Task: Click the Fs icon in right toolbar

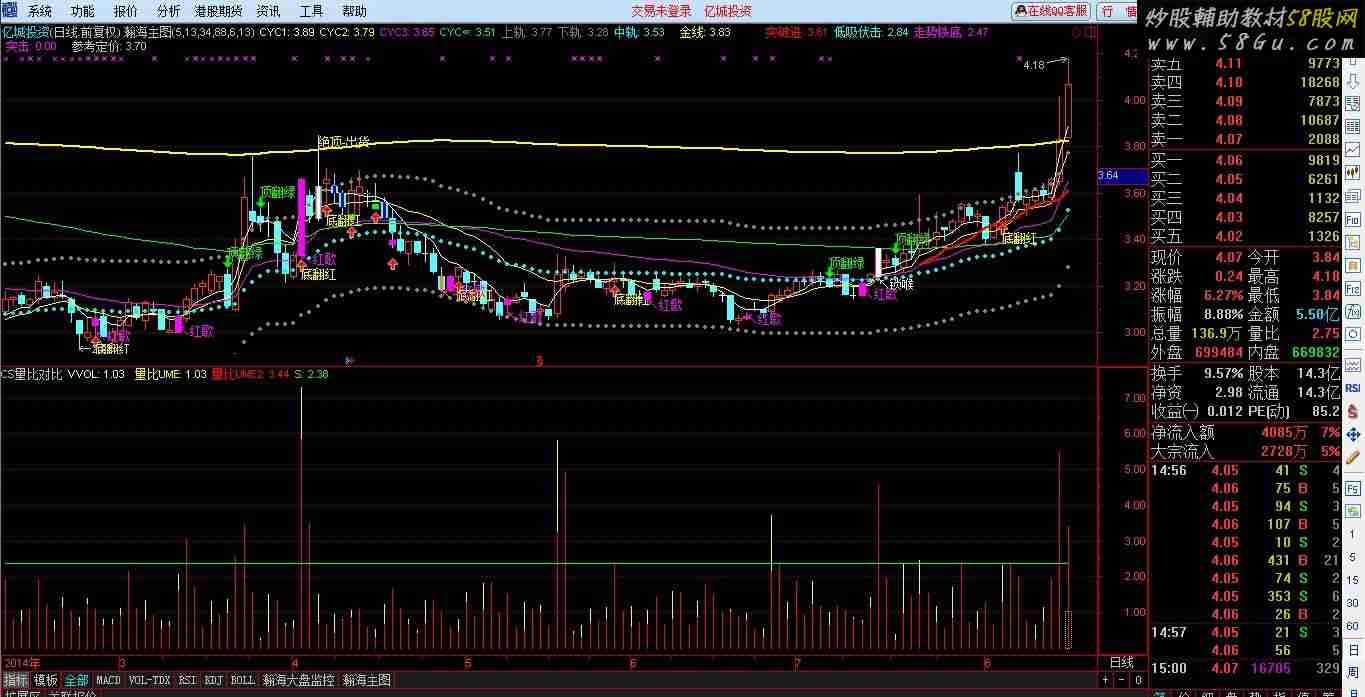Action: click(x=1352, y=488)
